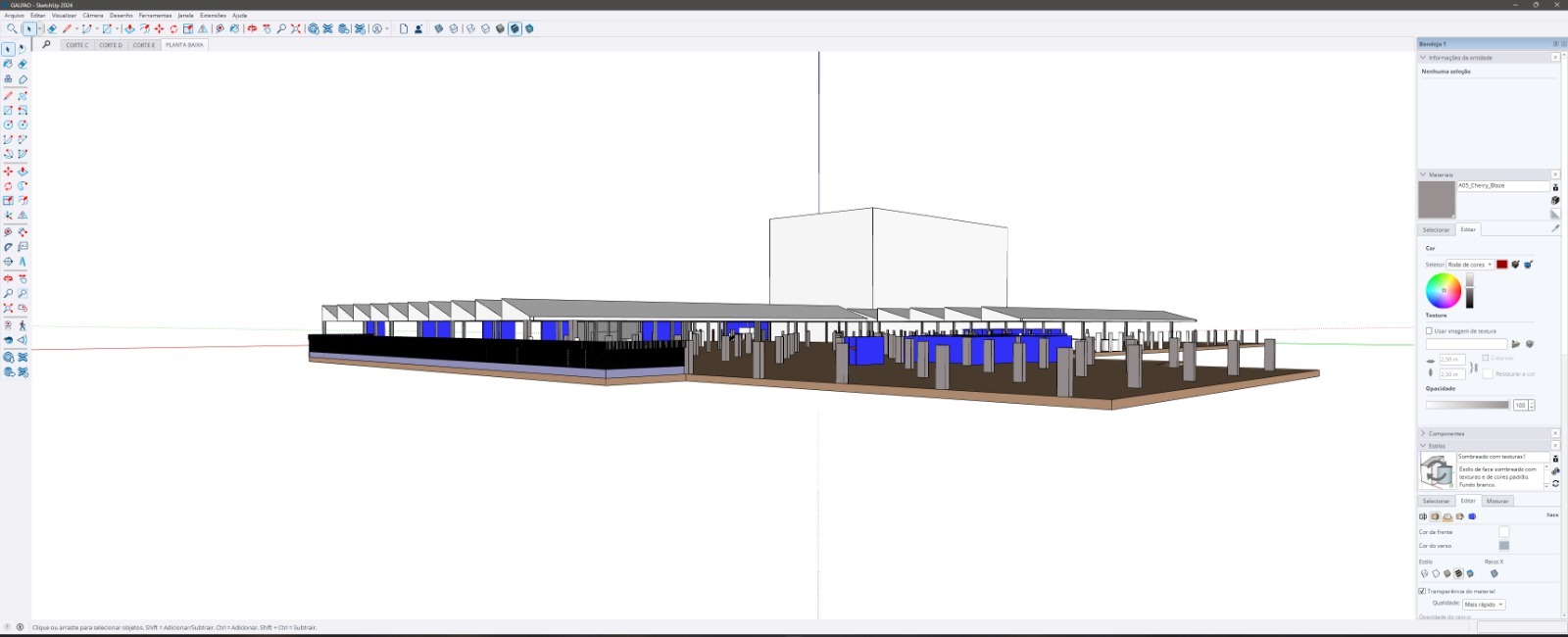The image size is (1568, 637).
Task: Choose the Move tool
Action: pyautogui.click(x=159, y=29)
